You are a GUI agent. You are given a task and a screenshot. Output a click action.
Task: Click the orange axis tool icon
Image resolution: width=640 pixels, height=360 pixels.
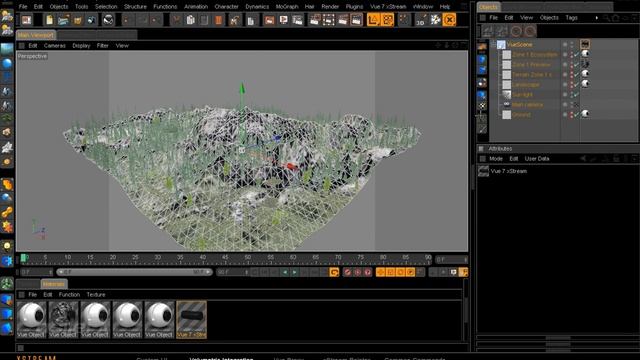coord(373,20)
